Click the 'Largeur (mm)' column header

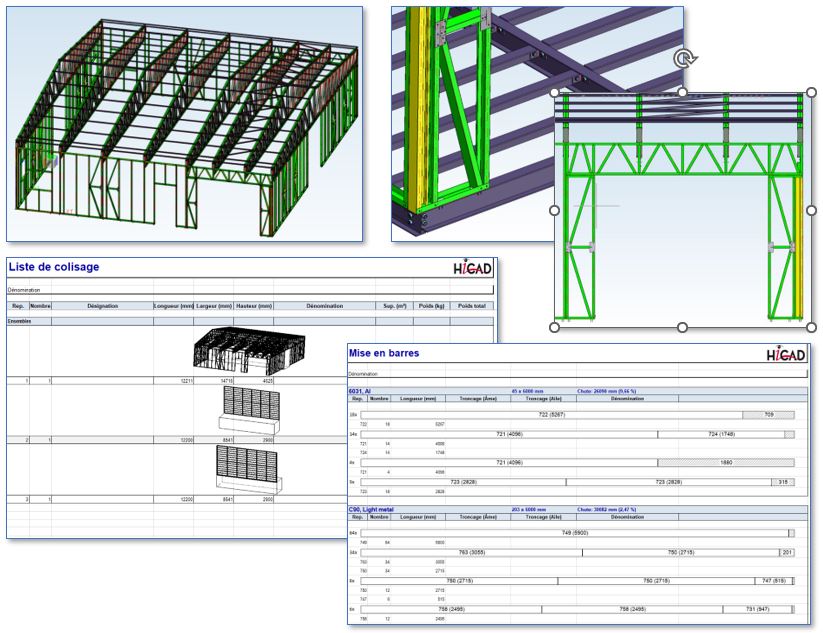(x=214, y=306)
